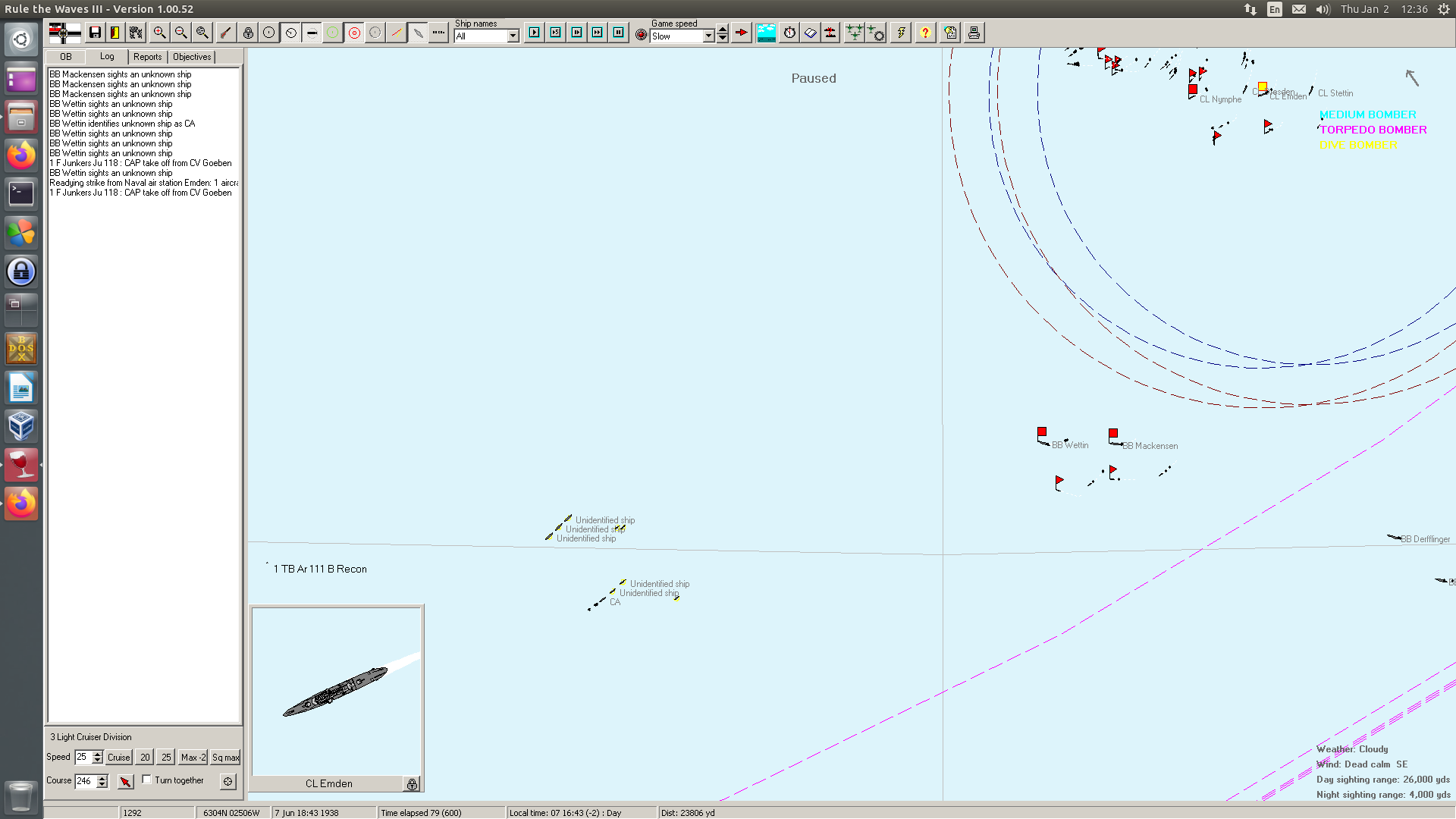This screenshot has width=1456, height=819.
Task: Click the zoom default magnifier icon
Action: (x=202, y=33)
